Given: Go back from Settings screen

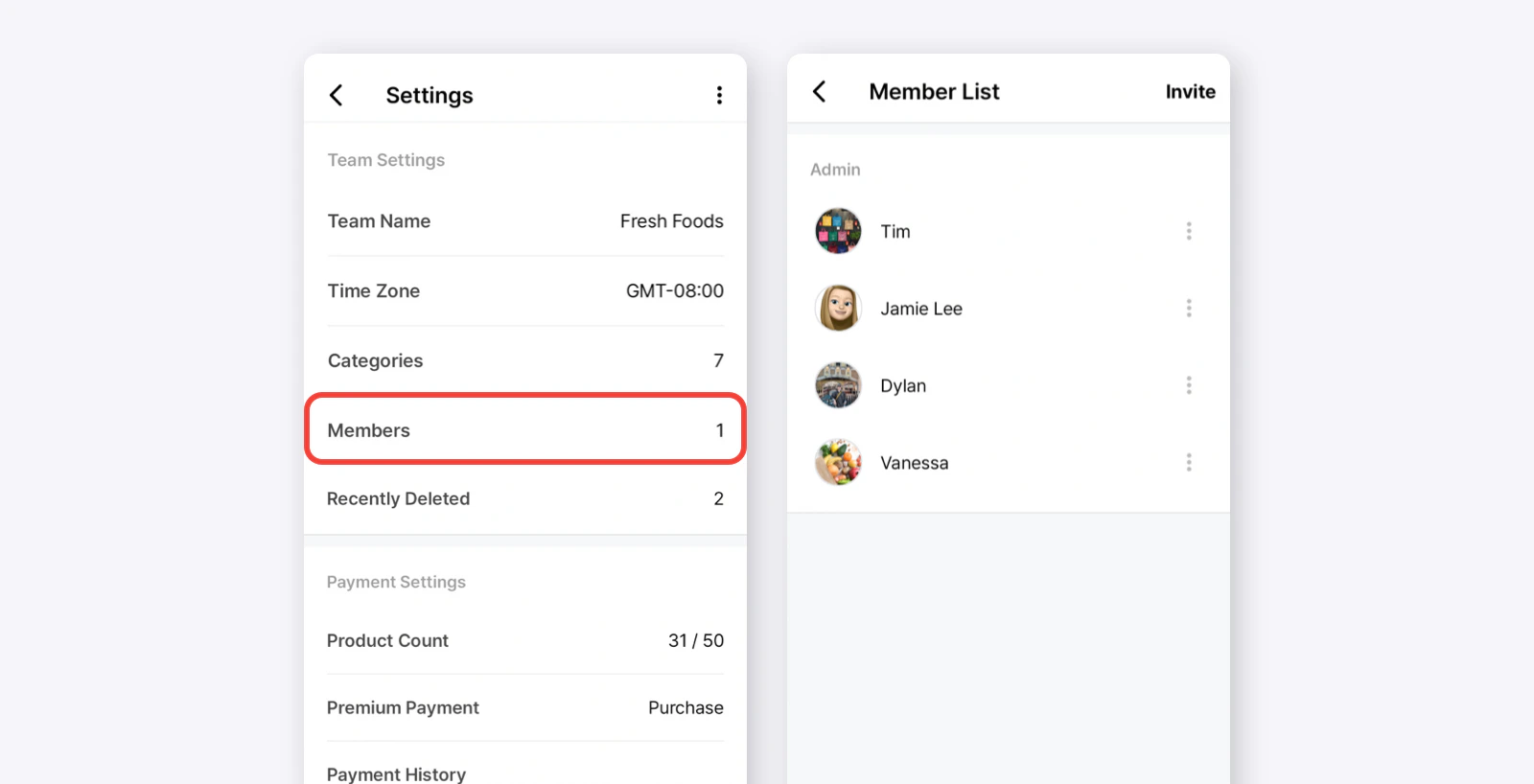Looking at the screenshot, I should [x=337, y=95].
